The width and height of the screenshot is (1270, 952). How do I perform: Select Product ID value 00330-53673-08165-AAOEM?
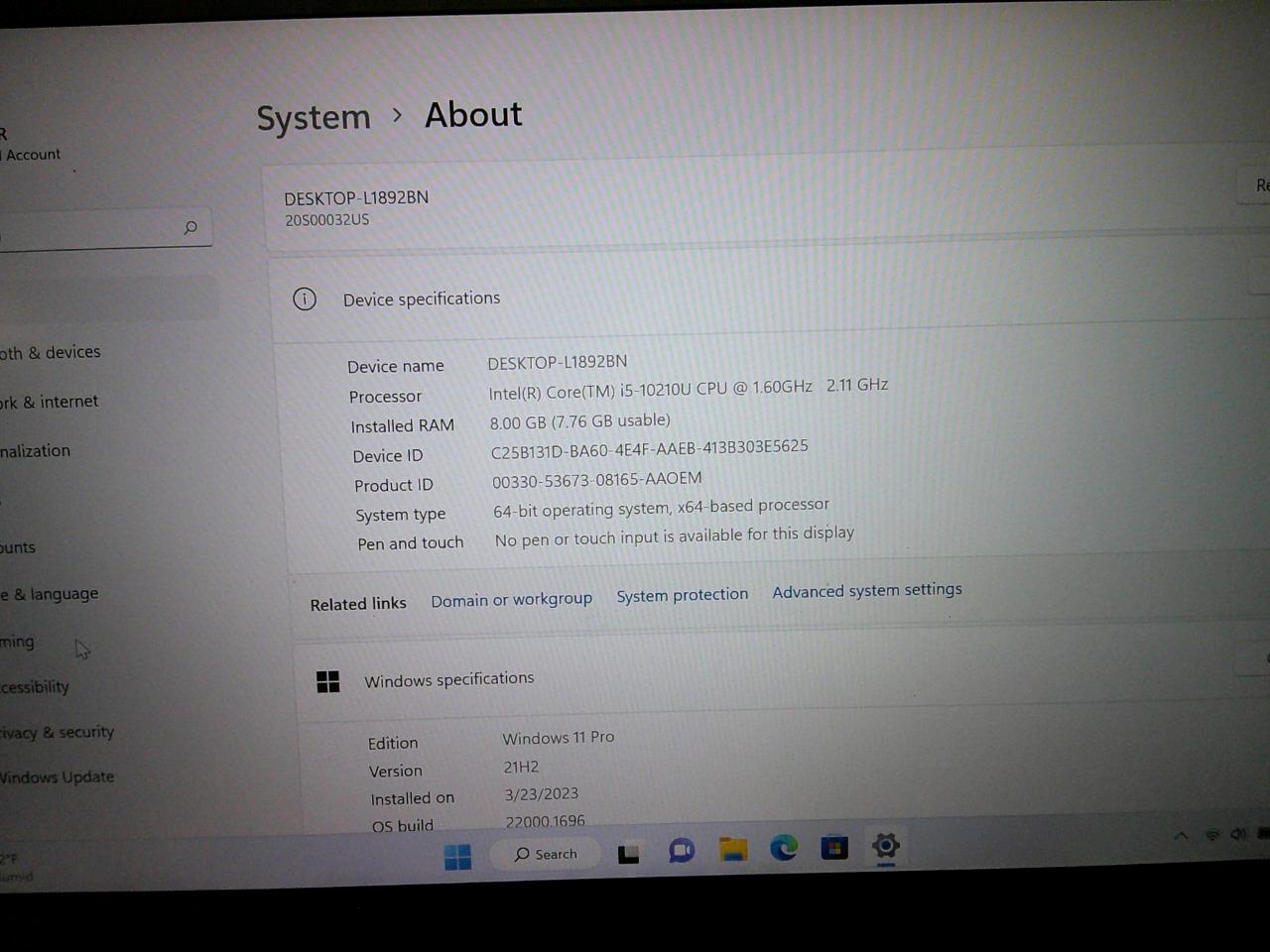(x=597, y=480)
